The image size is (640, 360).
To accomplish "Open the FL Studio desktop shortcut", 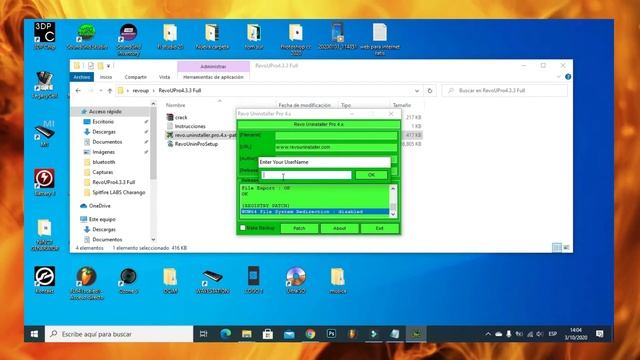I will [87, 284].
